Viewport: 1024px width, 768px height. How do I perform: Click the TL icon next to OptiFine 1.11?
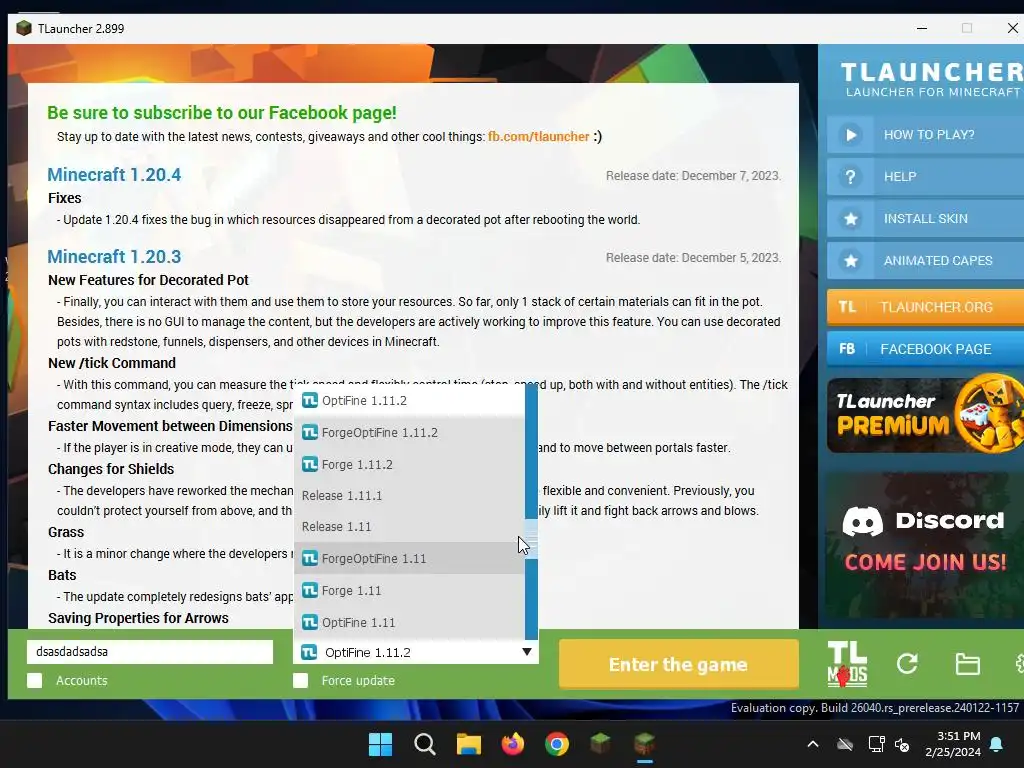310,622
